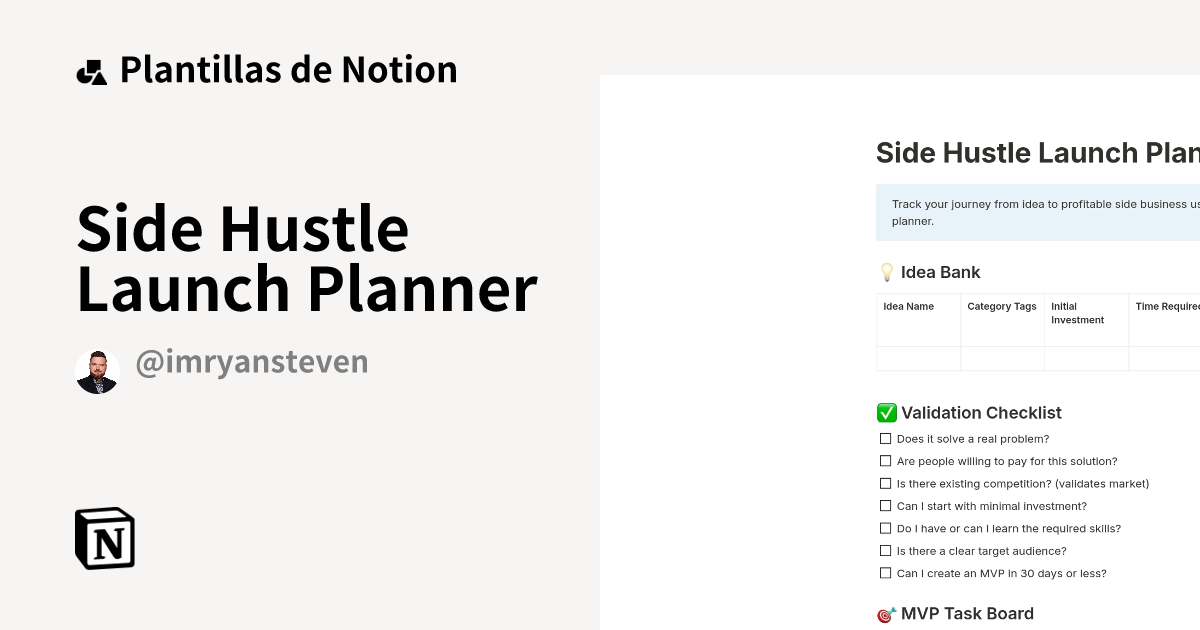Check "Is there existing competition? (validates market)"
Screen dimensions: 1200x630
885,483
